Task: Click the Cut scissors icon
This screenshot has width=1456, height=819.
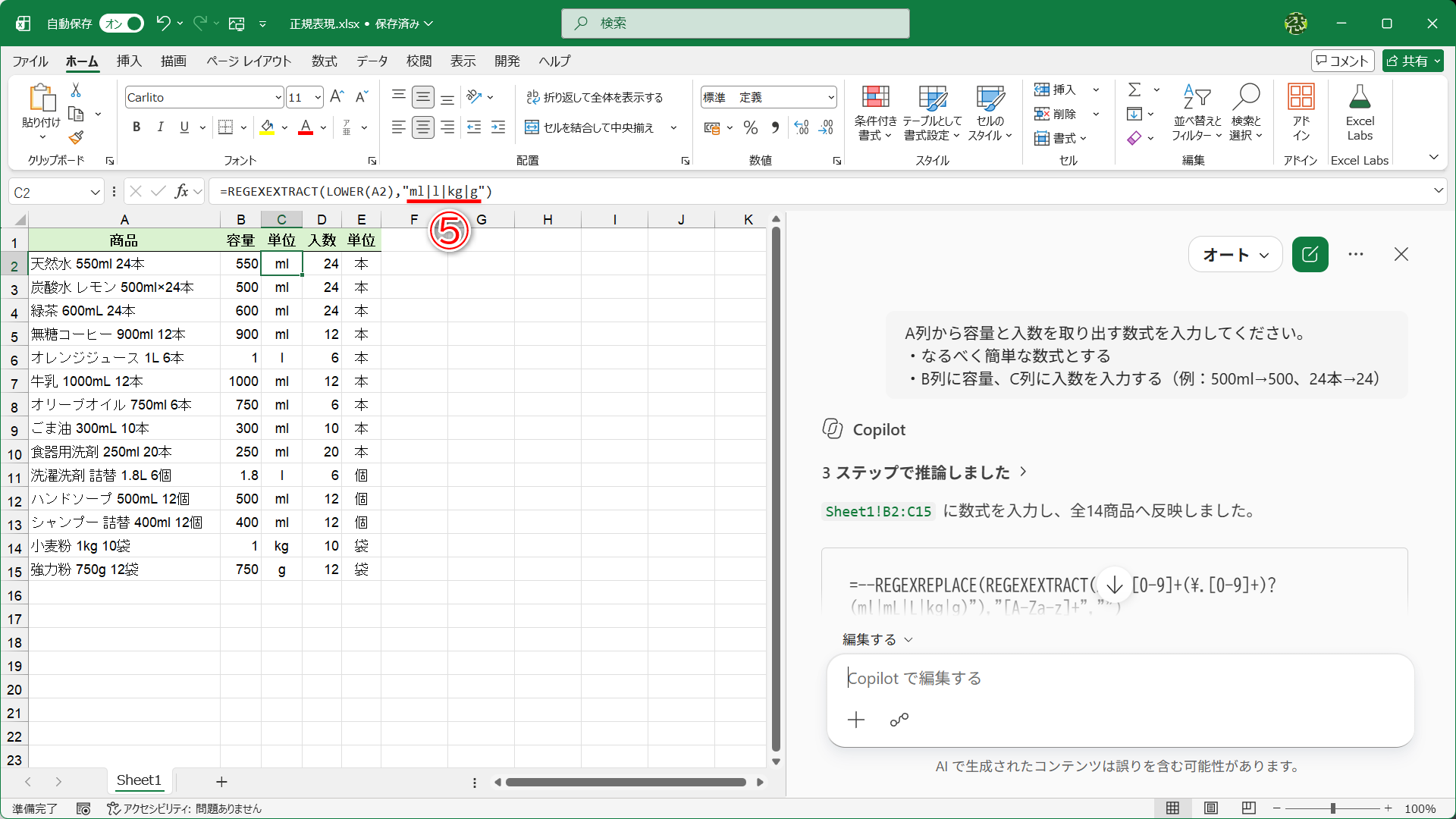Action: click(76, 90)
